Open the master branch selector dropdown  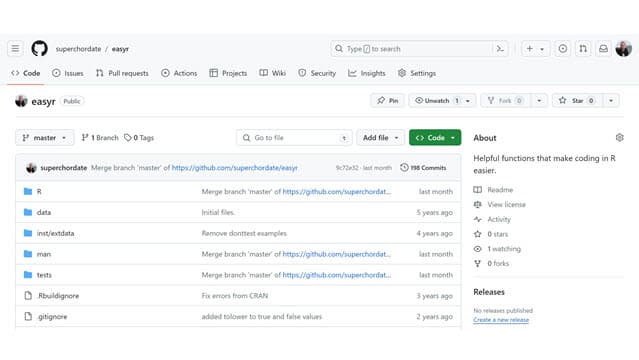tap(45, 138)
